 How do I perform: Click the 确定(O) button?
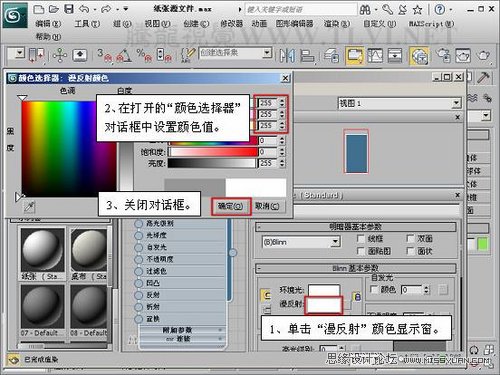click(x=230, y=206)
